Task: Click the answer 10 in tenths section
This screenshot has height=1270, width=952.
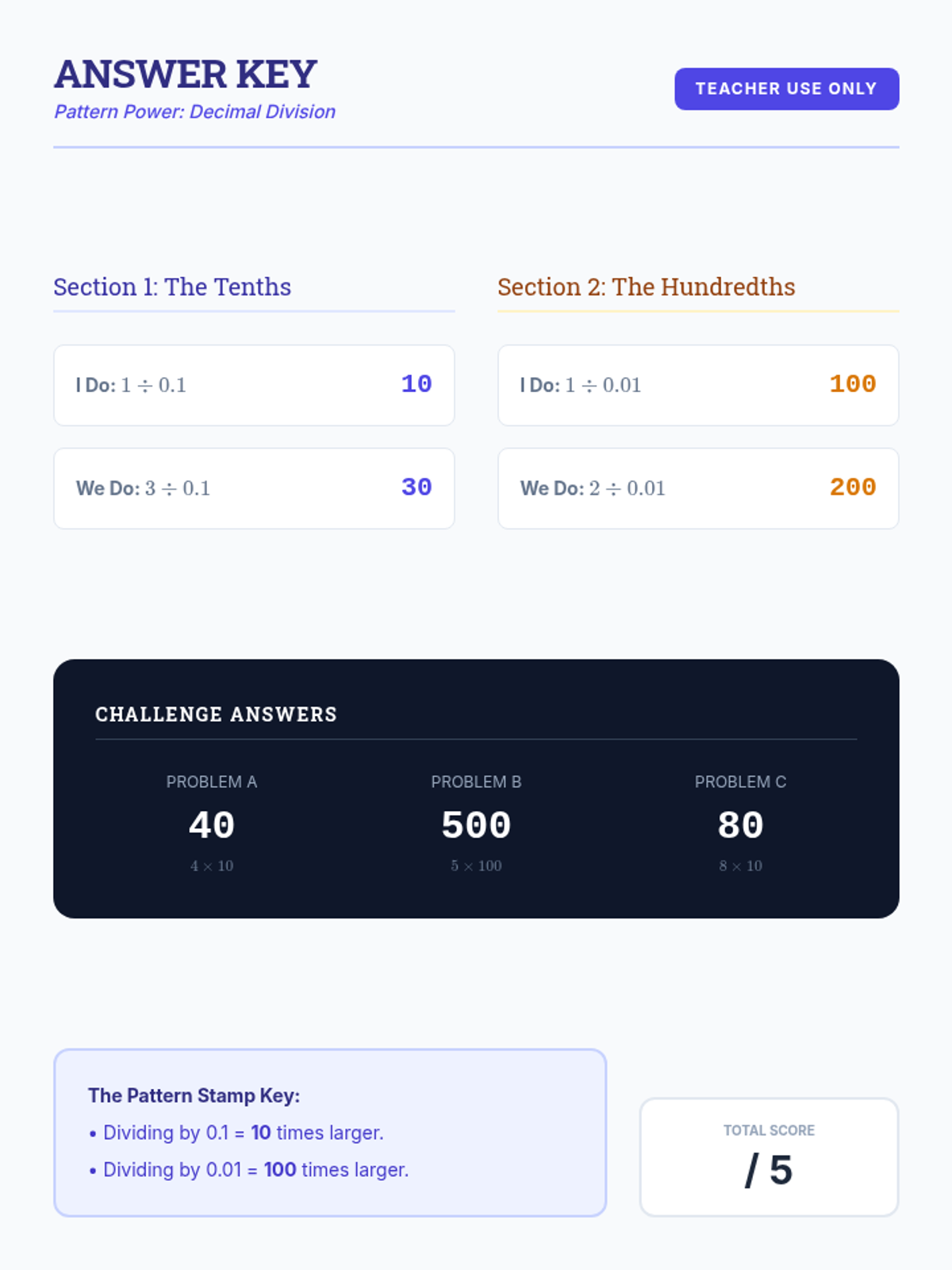Action: [416, 384]
